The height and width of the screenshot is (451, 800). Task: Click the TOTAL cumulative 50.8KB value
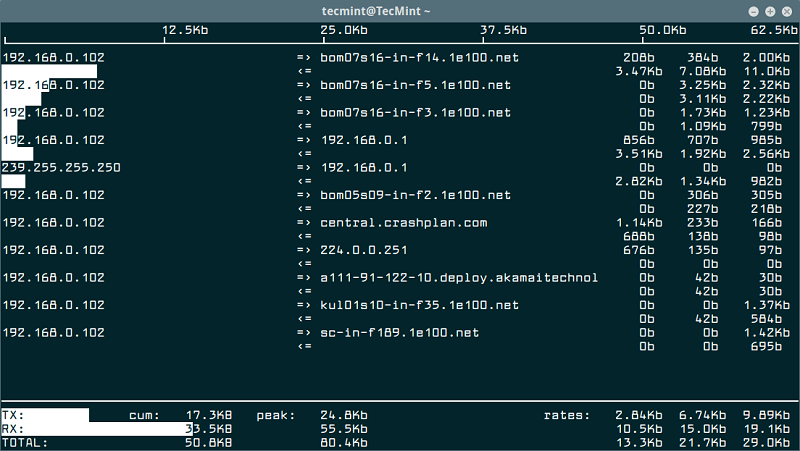(x=209, y=443)
